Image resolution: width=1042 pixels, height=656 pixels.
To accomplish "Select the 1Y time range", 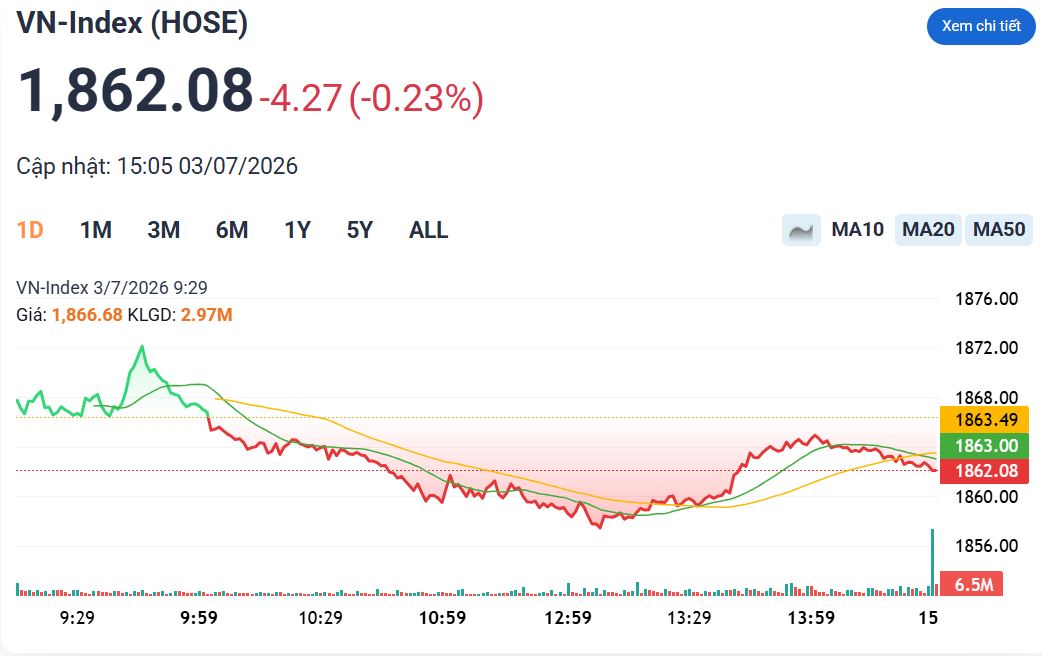I will (x=298, y=230).
